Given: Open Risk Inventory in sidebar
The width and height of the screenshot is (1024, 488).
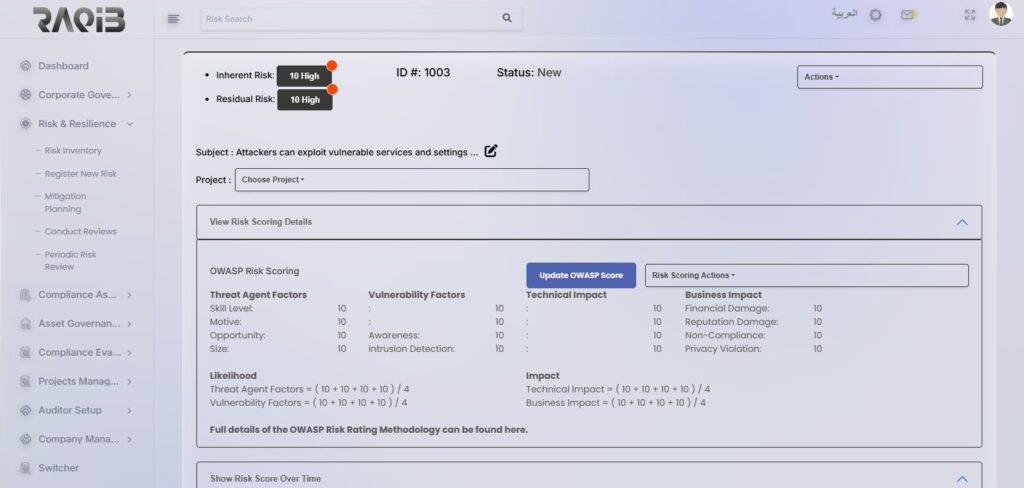Looking at the screenshot, I should pyautogui.click(x=73, y=151).
